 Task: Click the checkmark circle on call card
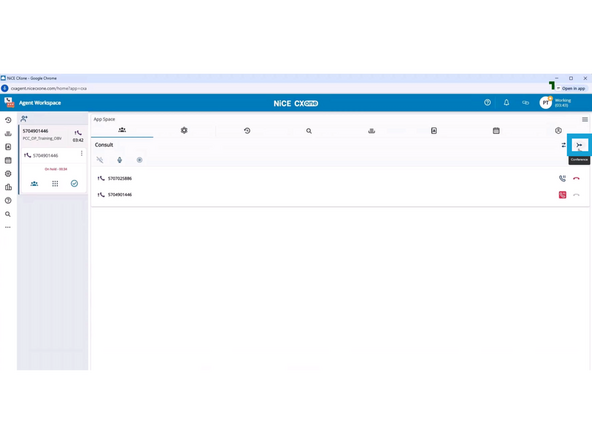pos(74,183)
